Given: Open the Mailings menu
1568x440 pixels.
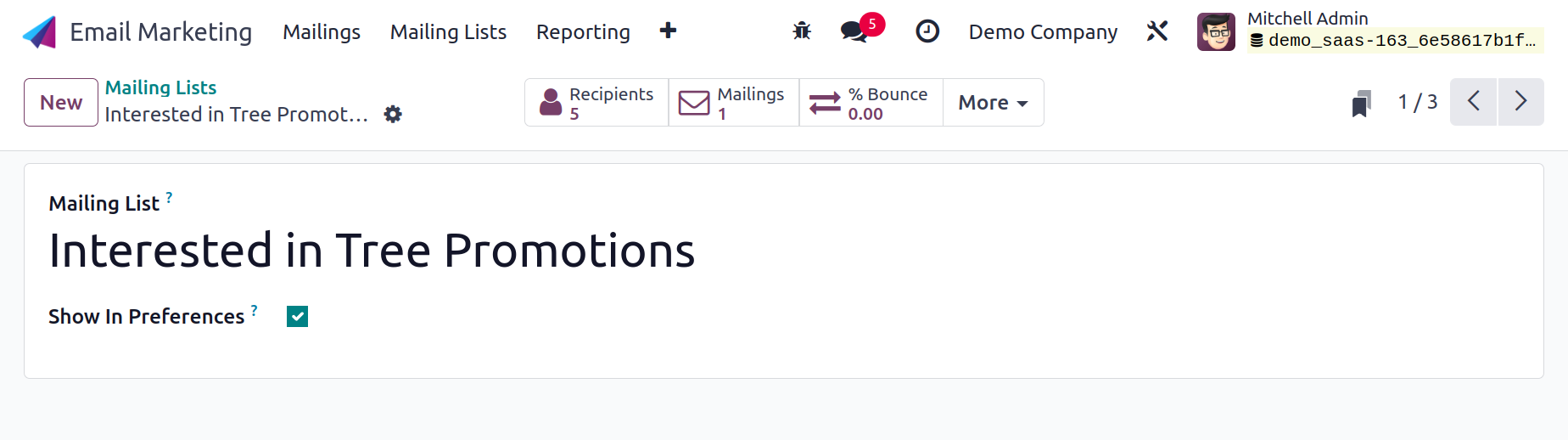Looking at the screenshot, I should point(322,32).
